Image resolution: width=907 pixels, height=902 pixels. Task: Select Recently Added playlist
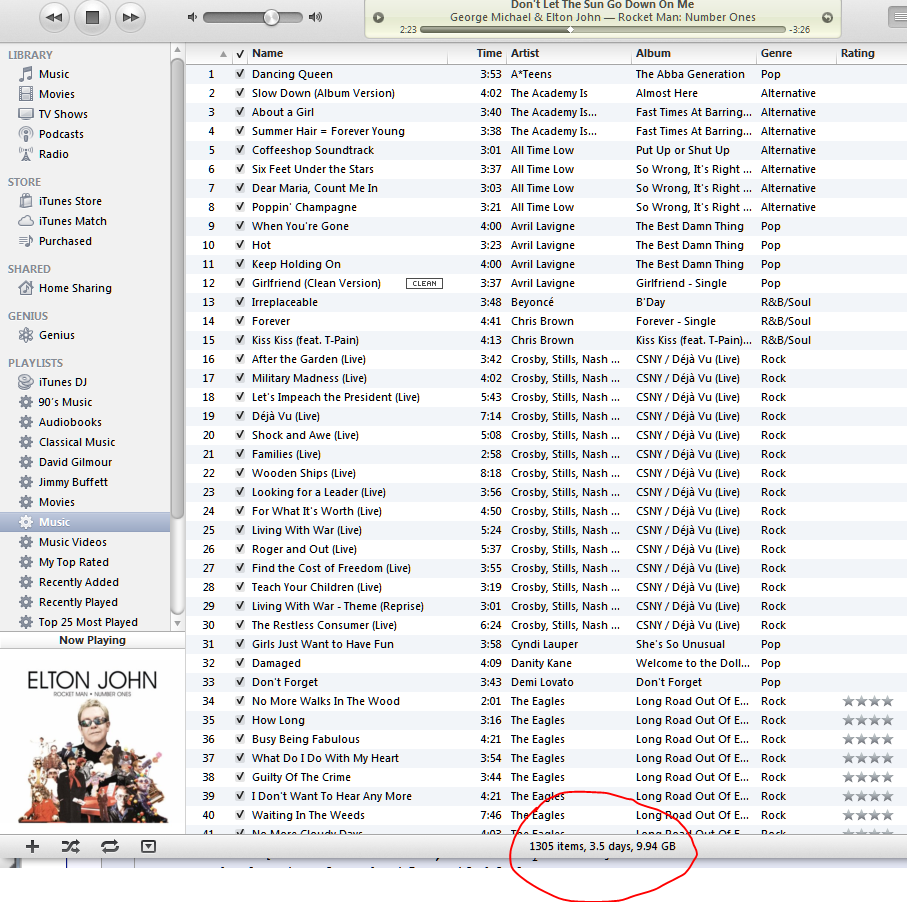click(x=78, y=582)
